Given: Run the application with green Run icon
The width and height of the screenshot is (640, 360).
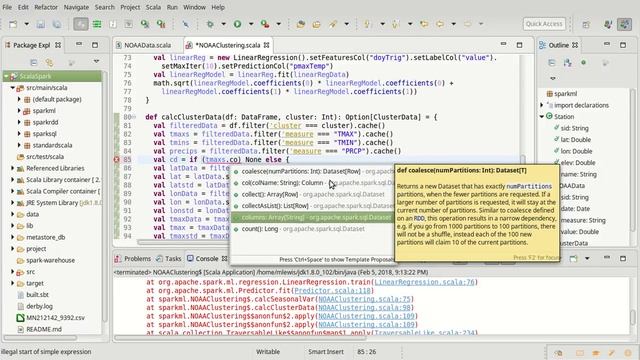Looking at the screenshot, I should (238, 24).
